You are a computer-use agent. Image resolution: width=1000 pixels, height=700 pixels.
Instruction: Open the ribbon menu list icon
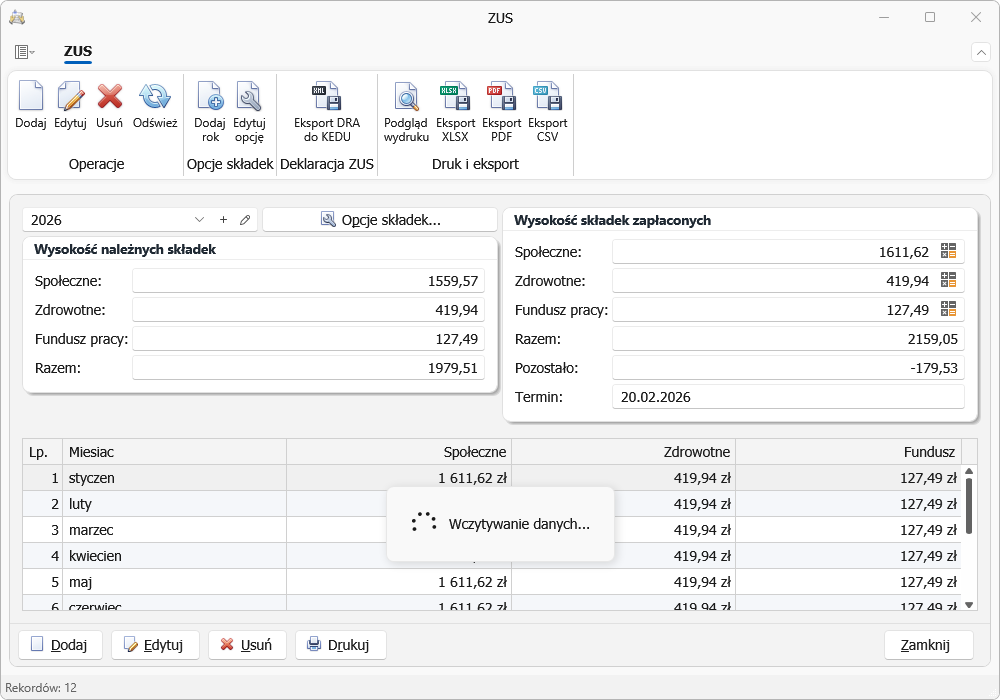[24, 52]
